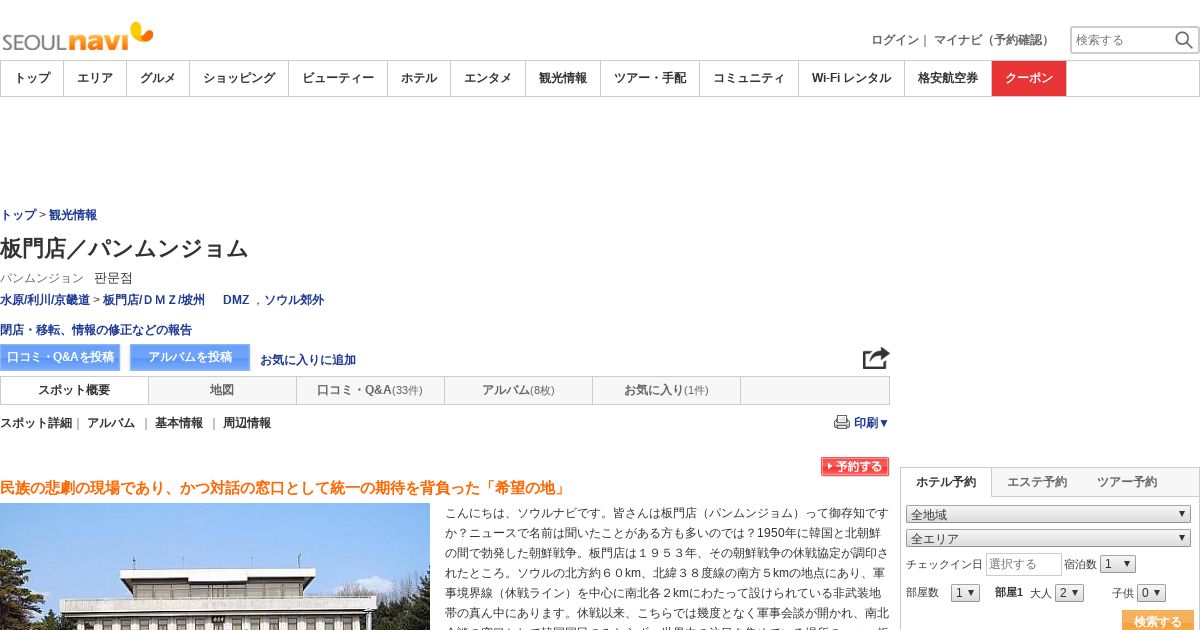Open the トップ menu item
1200x630 pixels.
point(32,78)
